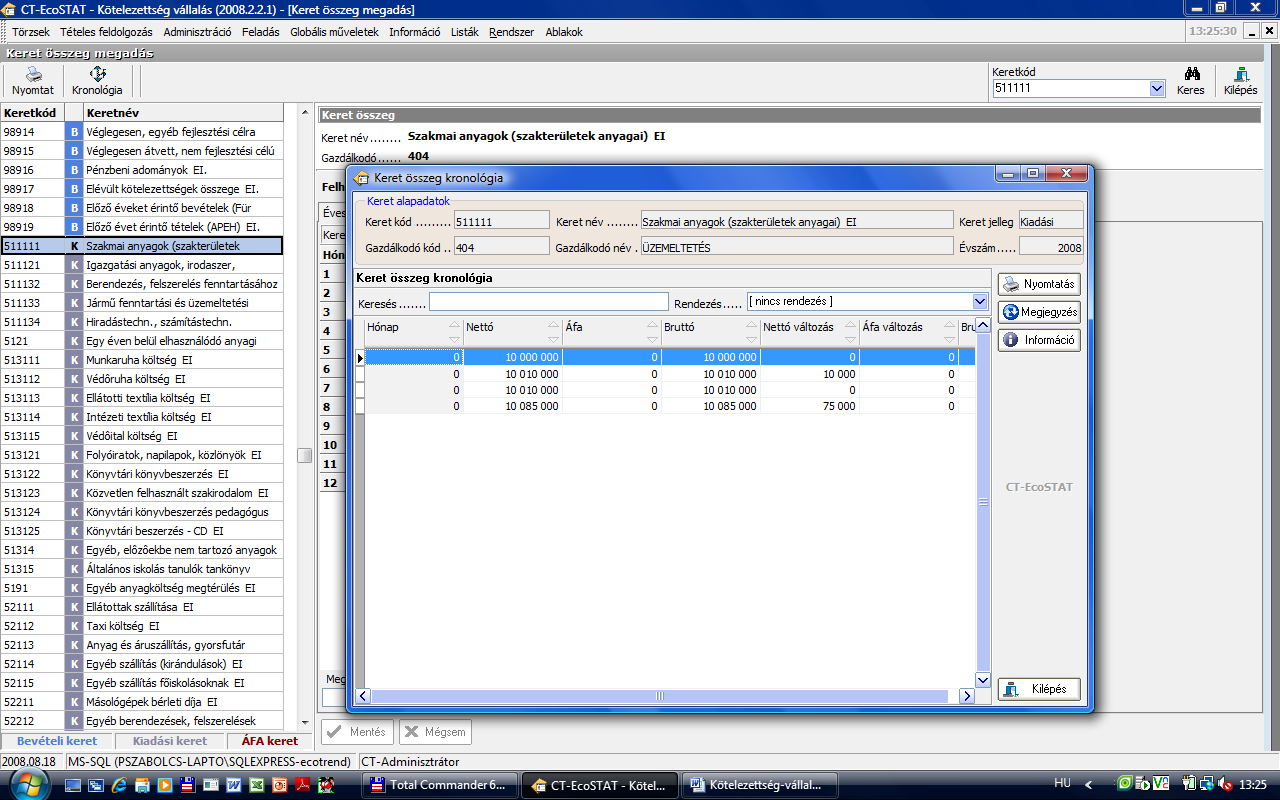Image resolution: width=1280 pixels, height=800 pixels.
Task: Switch to Kötelezettség-vállal... Word taskbar button
Action: point(760,785)
